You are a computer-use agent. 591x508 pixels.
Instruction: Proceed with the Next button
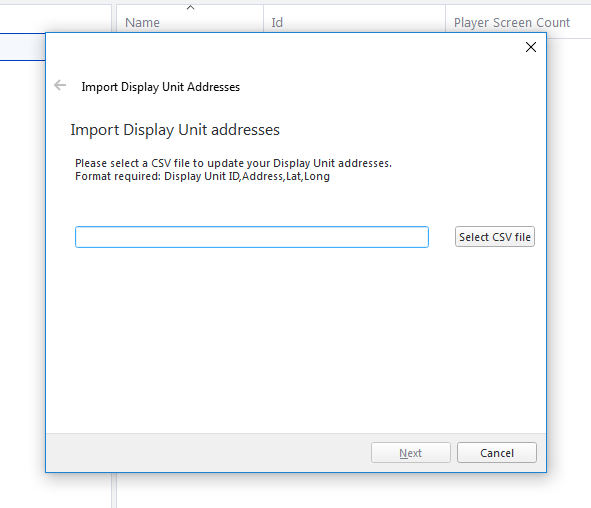(410, 453)
